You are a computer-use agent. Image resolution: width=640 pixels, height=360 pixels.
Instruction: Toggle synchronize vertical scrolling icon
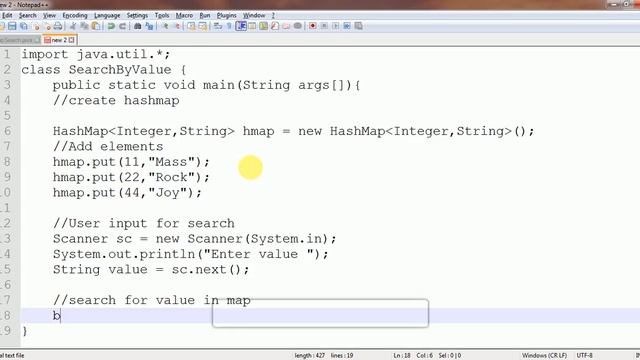coord(191,26)
